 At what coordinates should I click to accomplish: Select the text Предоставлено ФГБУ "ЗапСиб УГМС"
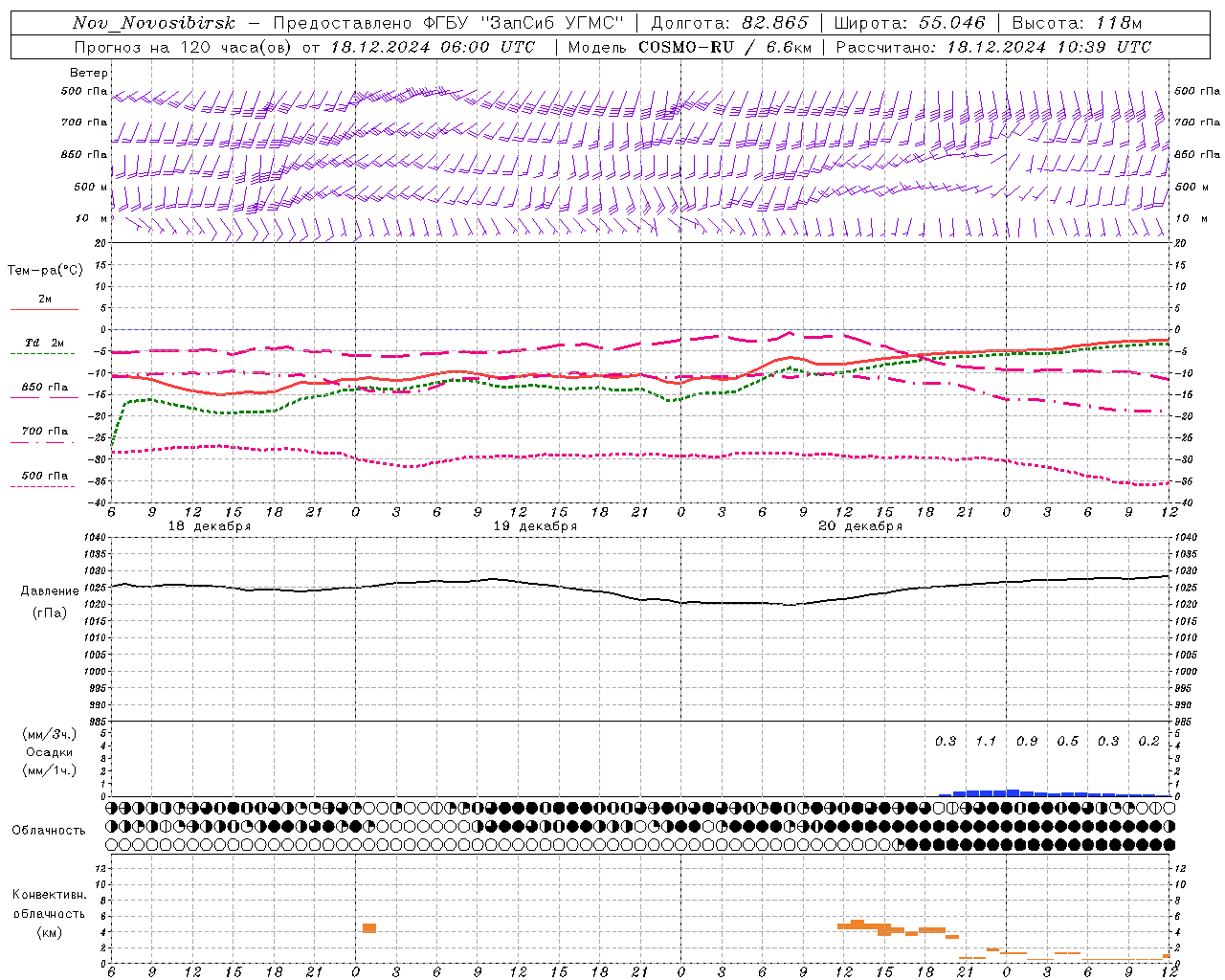tap(447, 23)
